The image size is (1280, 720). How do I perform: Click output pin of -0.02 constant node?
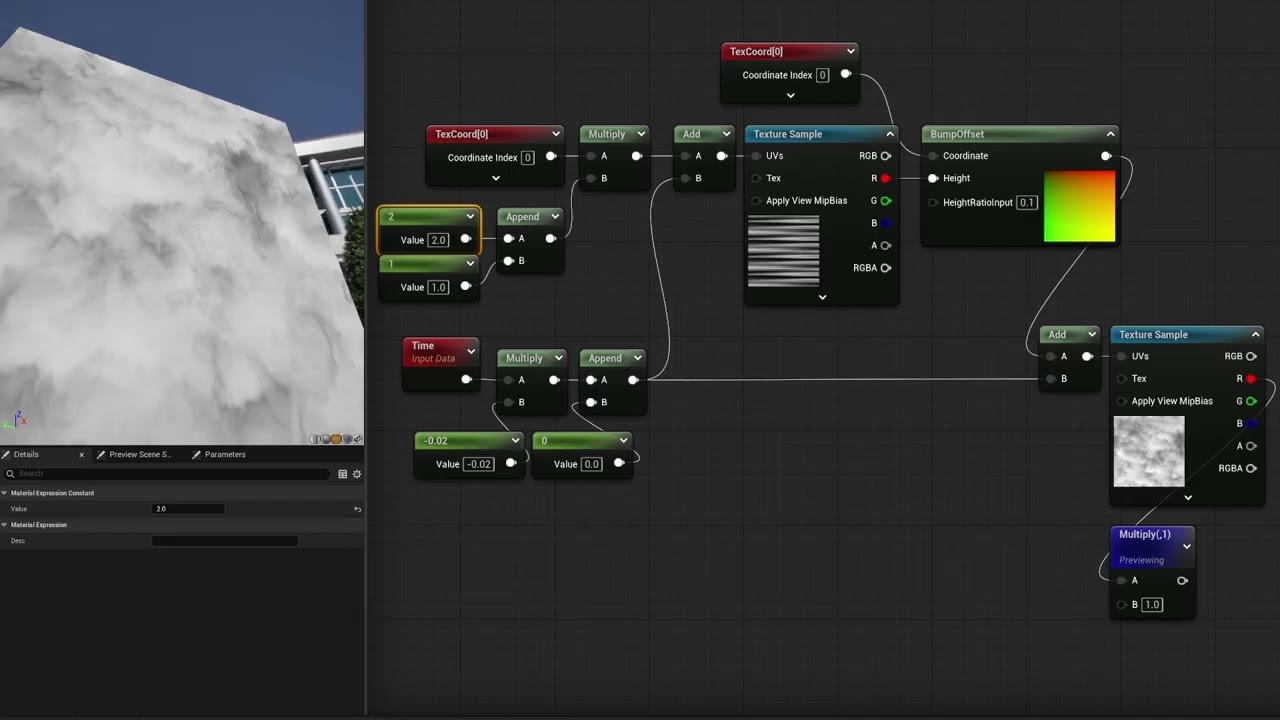coord(511,463)
